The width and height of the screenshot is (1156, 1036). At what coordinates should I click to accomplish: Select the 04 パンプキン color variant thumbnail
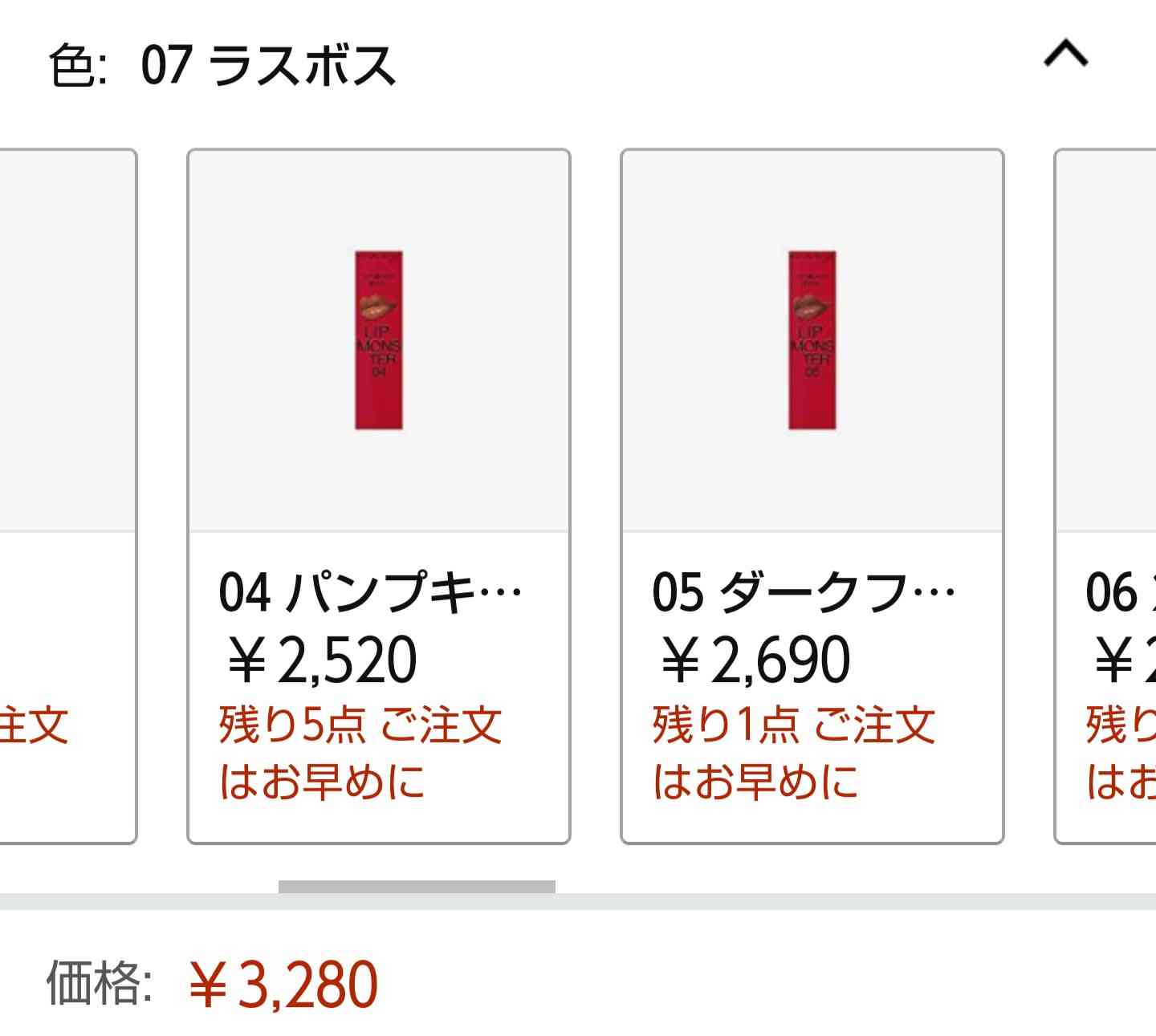(377, 498)
